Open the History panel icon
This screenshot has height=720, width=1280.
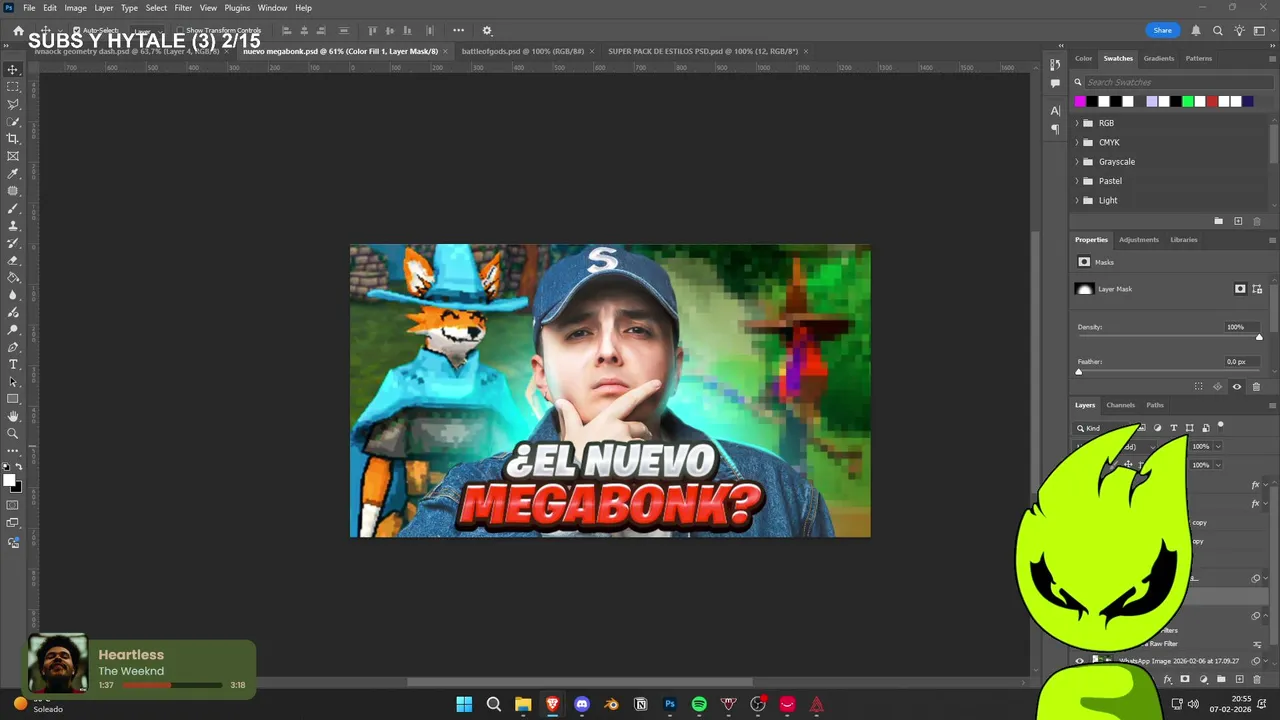coord(1055,65)
